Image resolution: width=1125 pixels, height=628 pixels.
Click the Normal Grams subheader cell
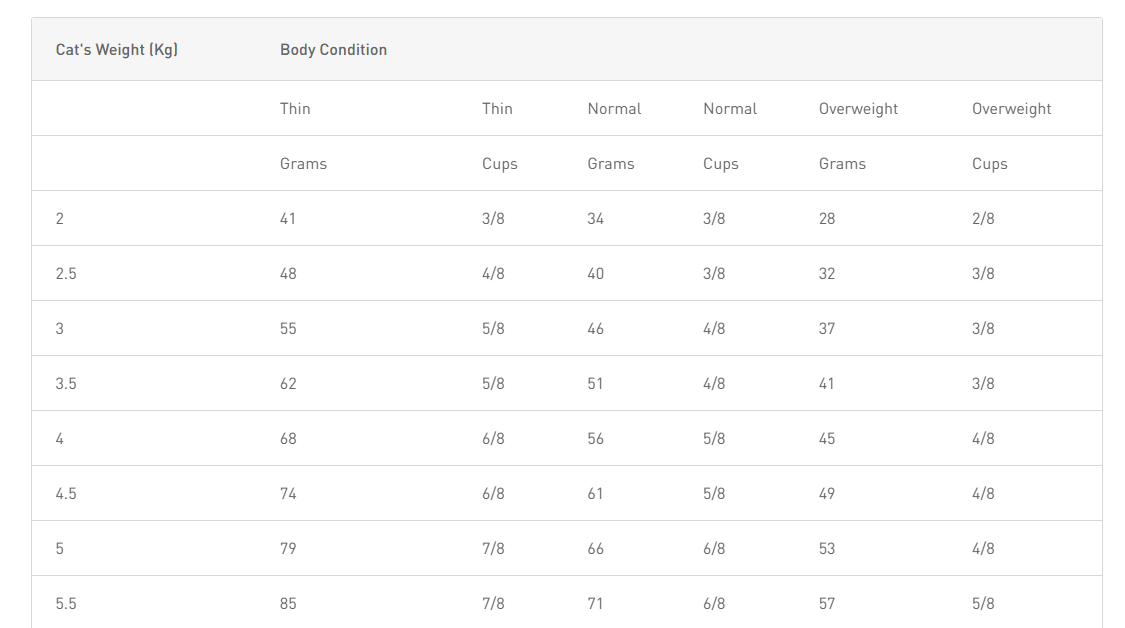pos(611,164)
